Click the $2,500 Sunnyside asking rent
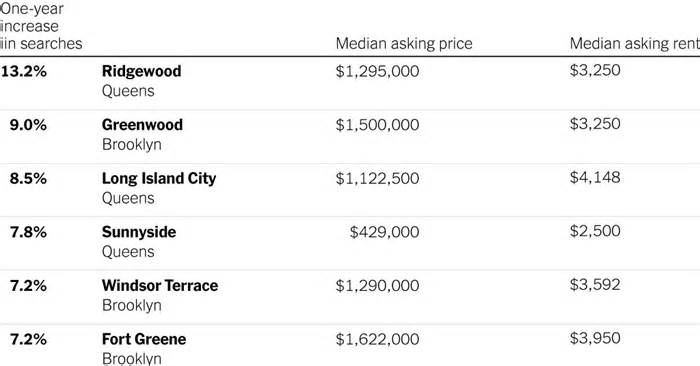The width and height of the screenshot is (700, 366). click(595, 231)
